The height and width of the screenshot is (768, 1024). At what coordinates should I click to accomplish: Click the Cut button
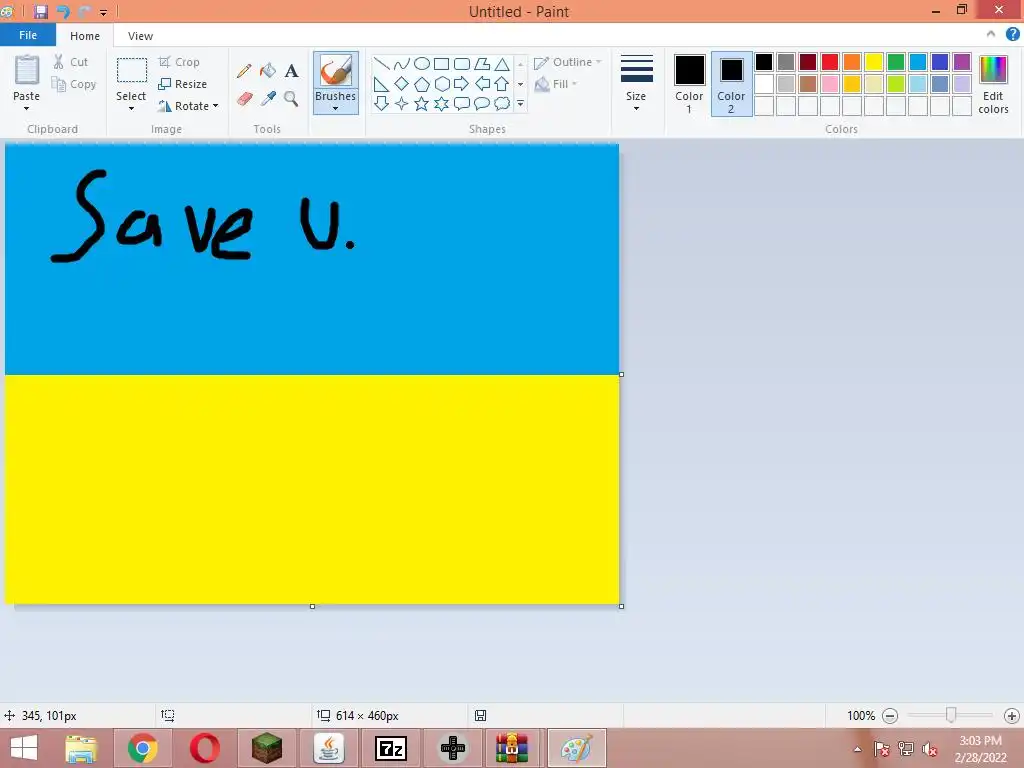(x=71, y=62)
